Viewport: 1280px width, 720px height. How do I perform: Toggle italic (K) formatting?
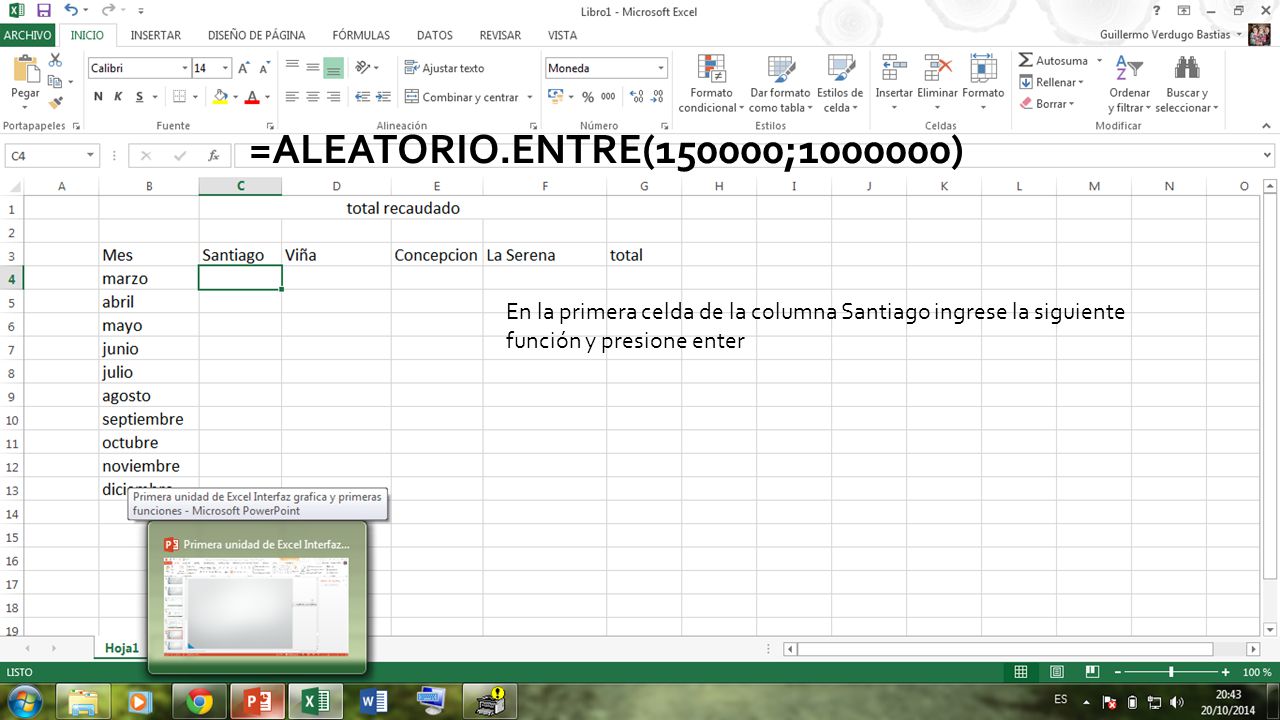click(x=118, y=97)
